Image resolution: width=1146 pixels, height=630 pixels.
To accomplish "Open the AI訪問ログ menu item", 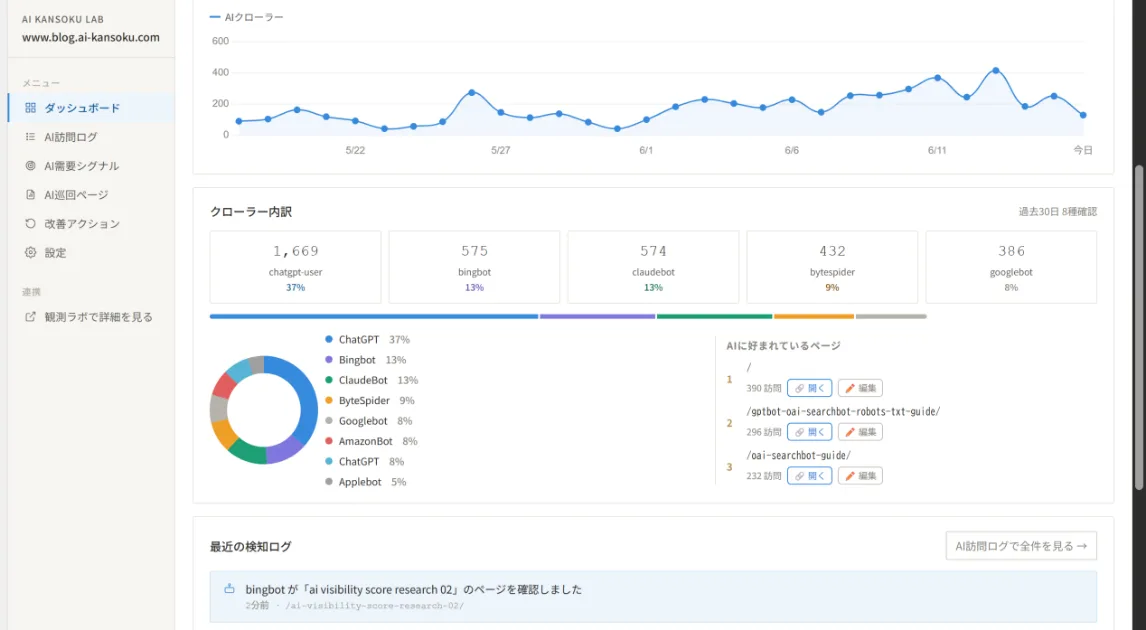I will [x=91, y=137].
